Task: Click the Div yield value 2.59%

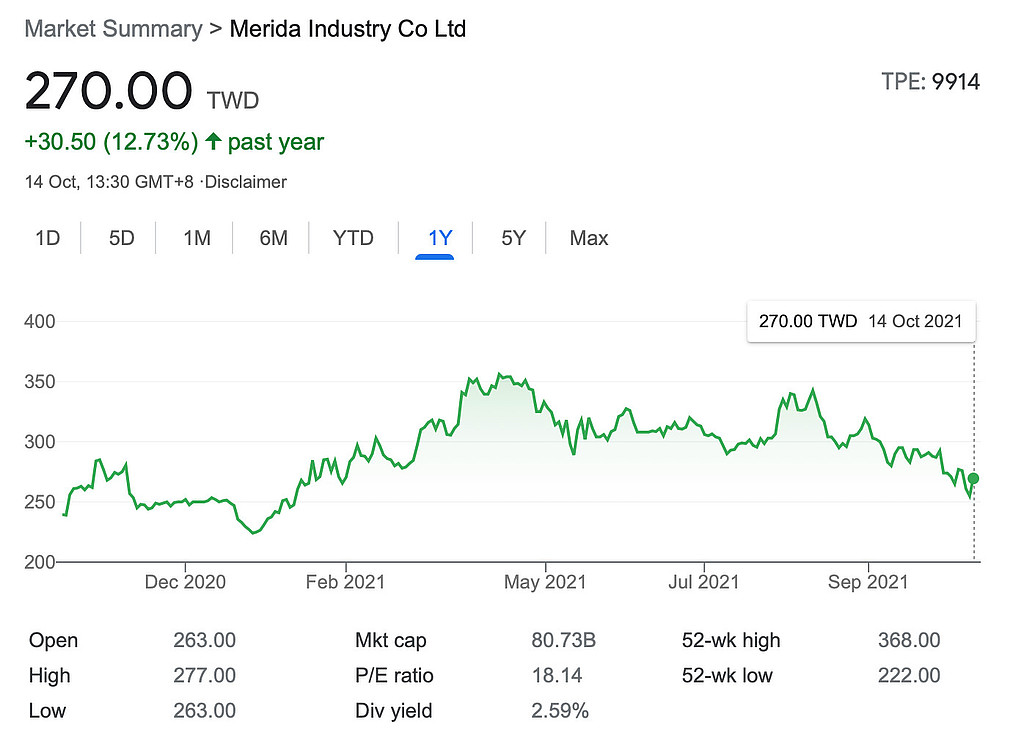Action: 561,711
